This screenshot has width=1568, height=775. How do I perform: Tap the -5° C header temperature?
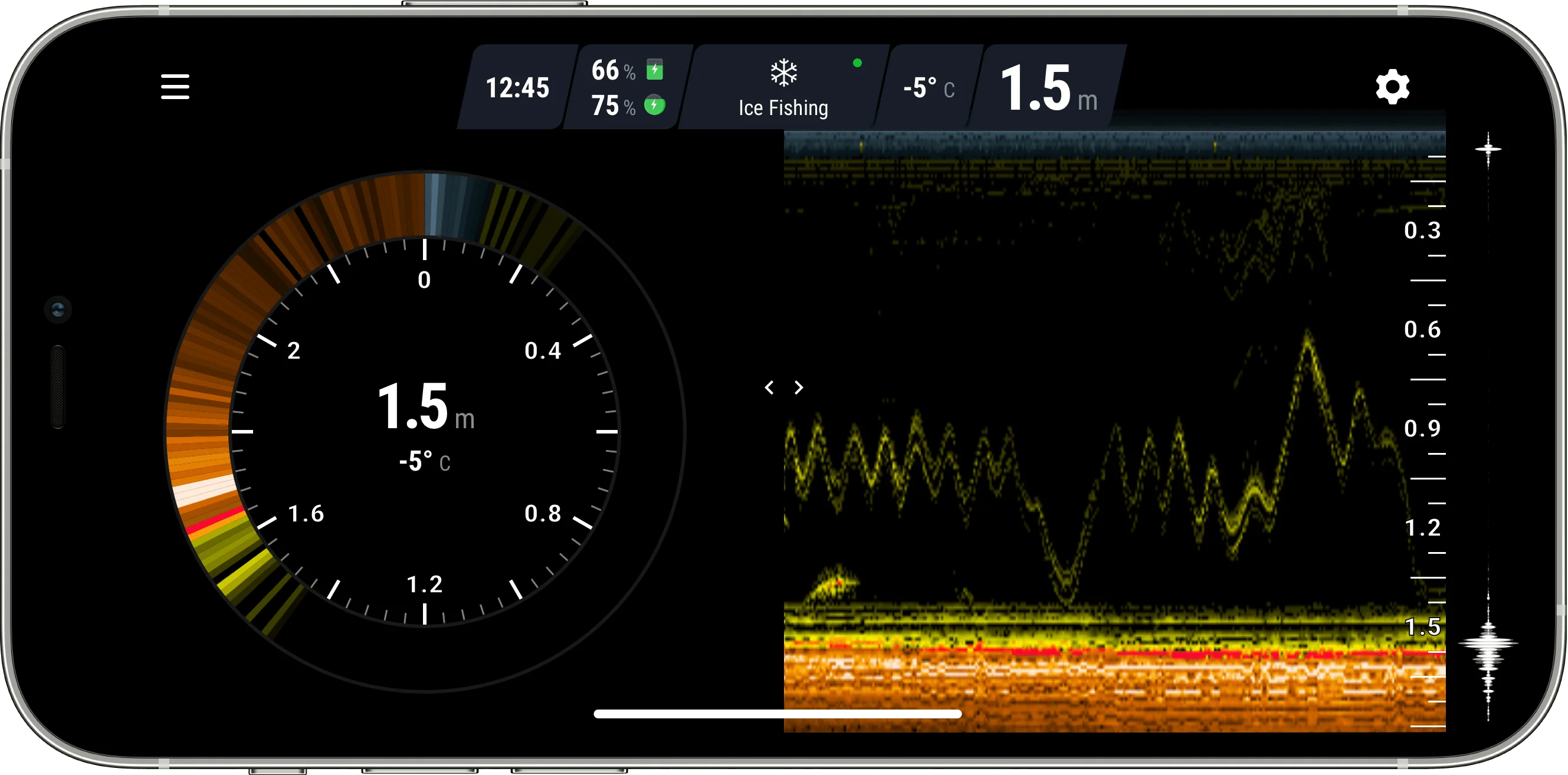929,88
